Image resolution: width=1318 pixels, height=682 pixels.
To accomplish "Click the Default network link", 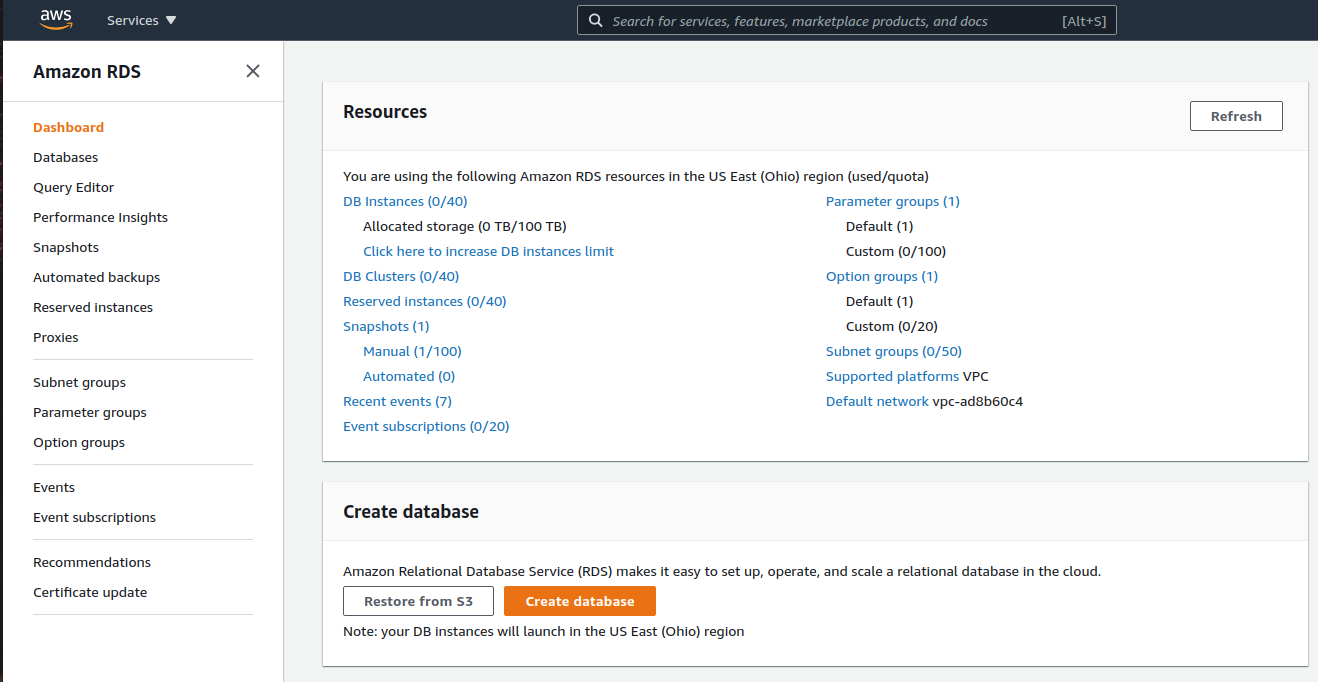I will pyautogui.click(x=877, y=401).
